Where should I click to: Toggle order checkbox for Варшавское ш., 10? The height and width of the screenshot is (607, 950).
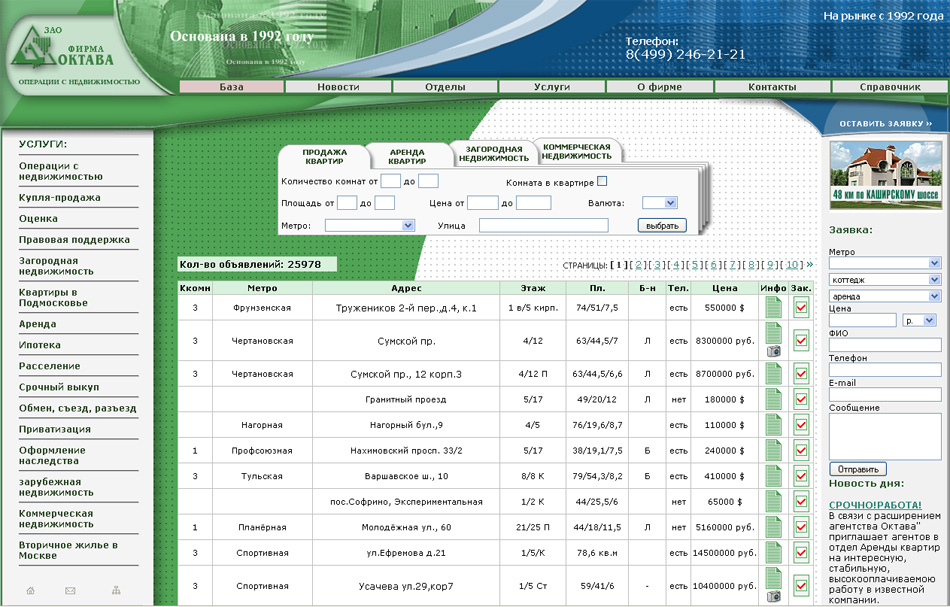pyautogui.click(x=801, y=476)
